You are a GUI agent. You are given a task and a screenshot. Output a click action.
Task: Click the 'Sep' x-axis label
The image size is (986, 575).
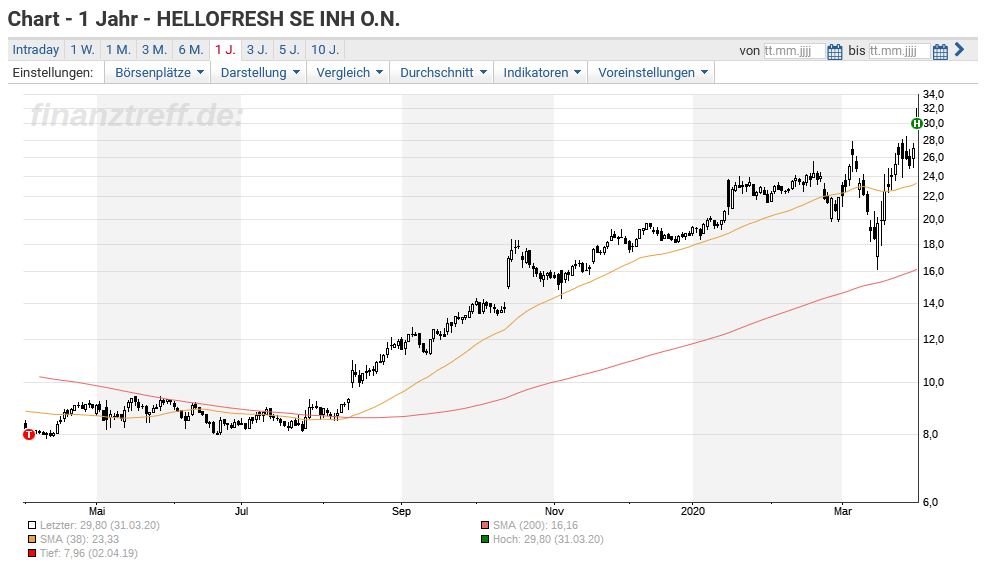point(401,511)
